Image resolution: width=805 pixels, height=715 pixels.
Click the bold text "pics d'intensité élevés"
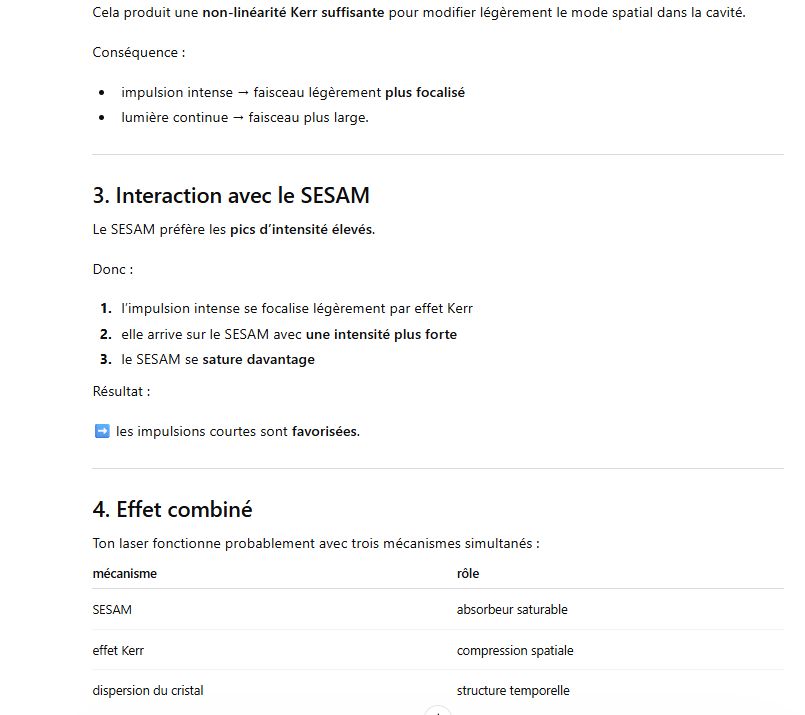pyautogui.click(x=301, y=229)
